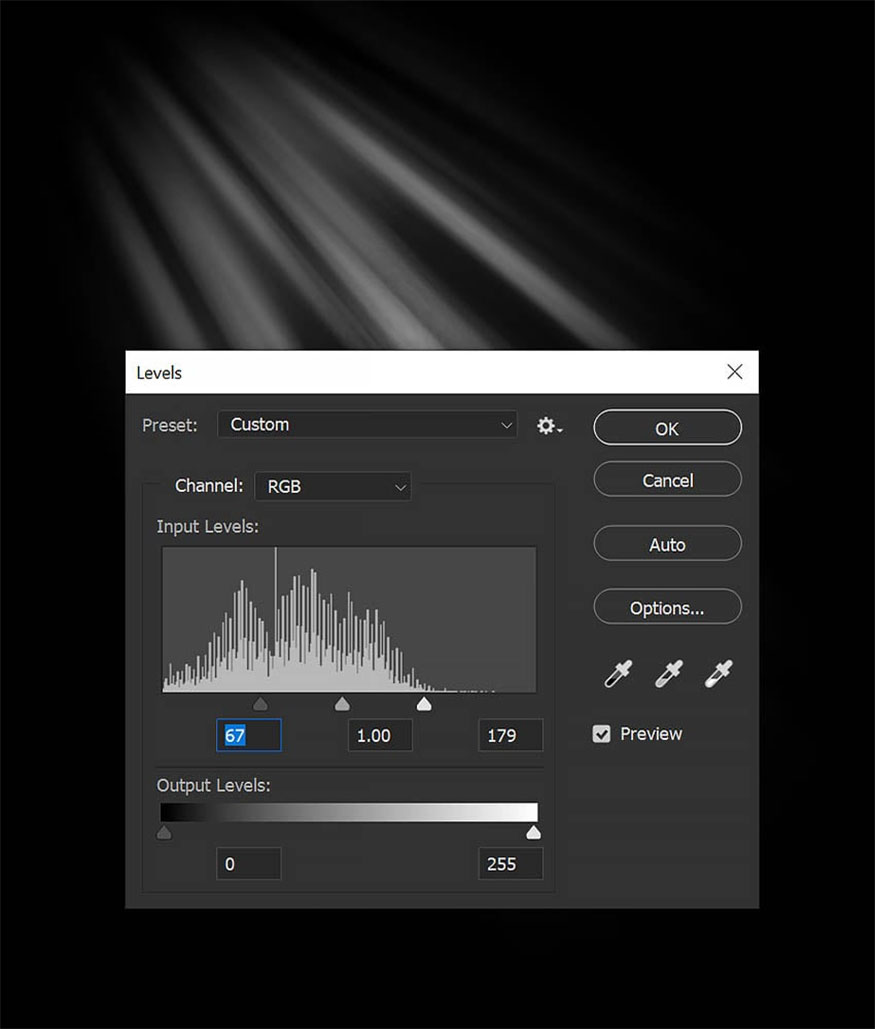Click the midtone gamma slider handle
Viewport: 875px width, 1029px height.
coord(342,705)
